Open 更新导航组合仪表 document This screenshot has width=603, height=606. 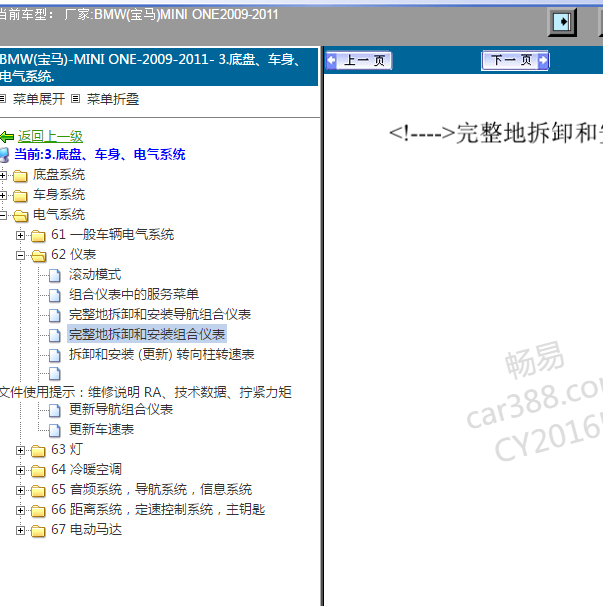(121, 409)
